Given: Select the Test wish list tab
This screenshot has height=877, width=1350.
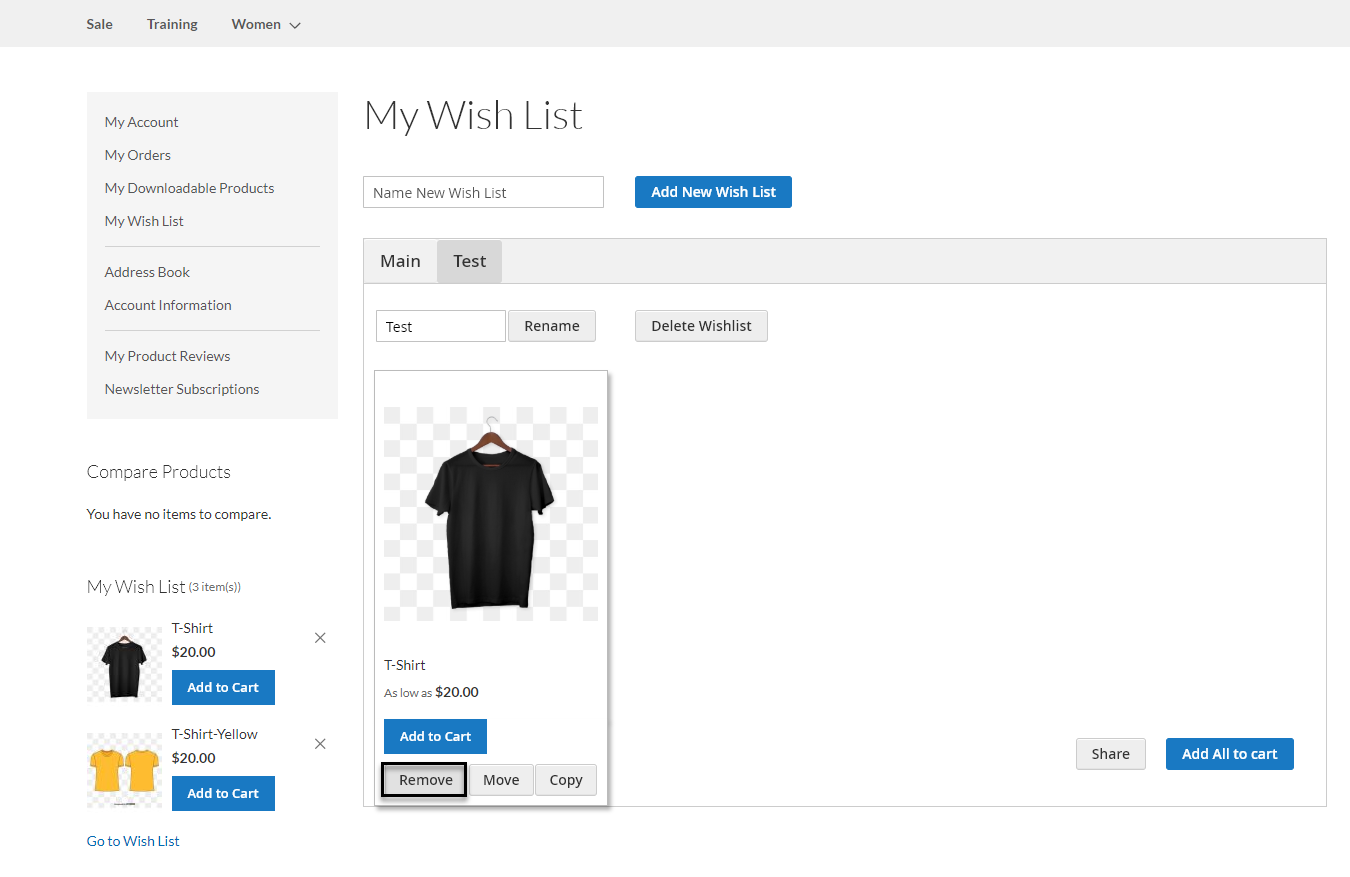Looking at the screenshot, I should coord(469,261).
